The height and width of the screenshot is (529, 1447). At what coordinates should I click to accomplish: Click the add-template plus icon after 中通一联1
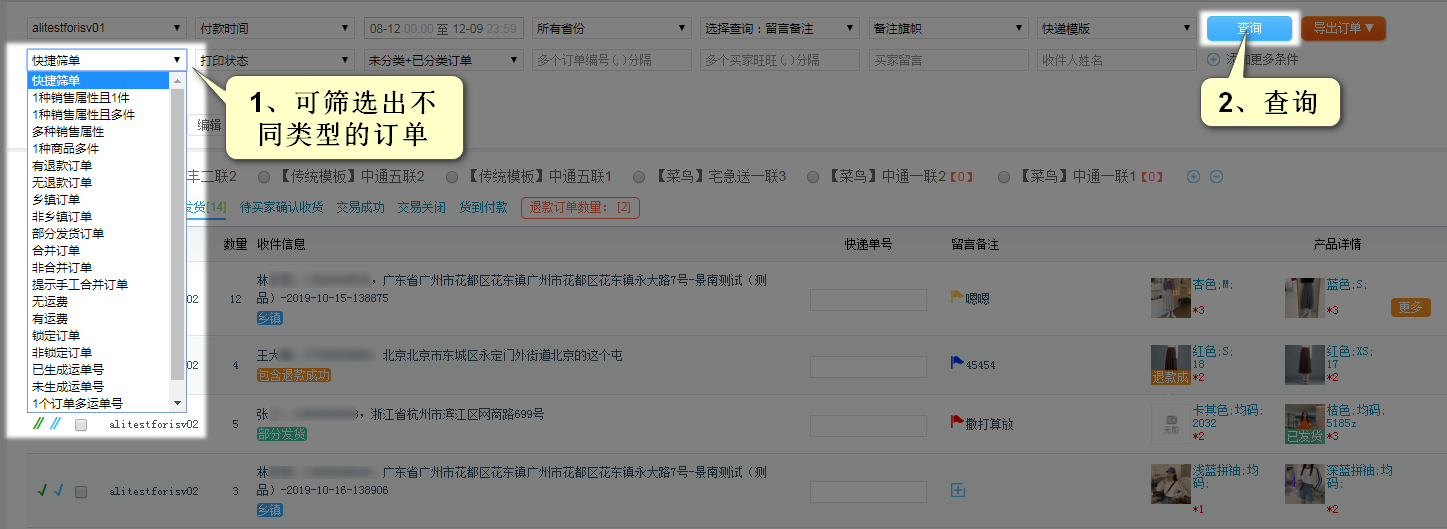pyautogui.click(x=1192, y=176)
